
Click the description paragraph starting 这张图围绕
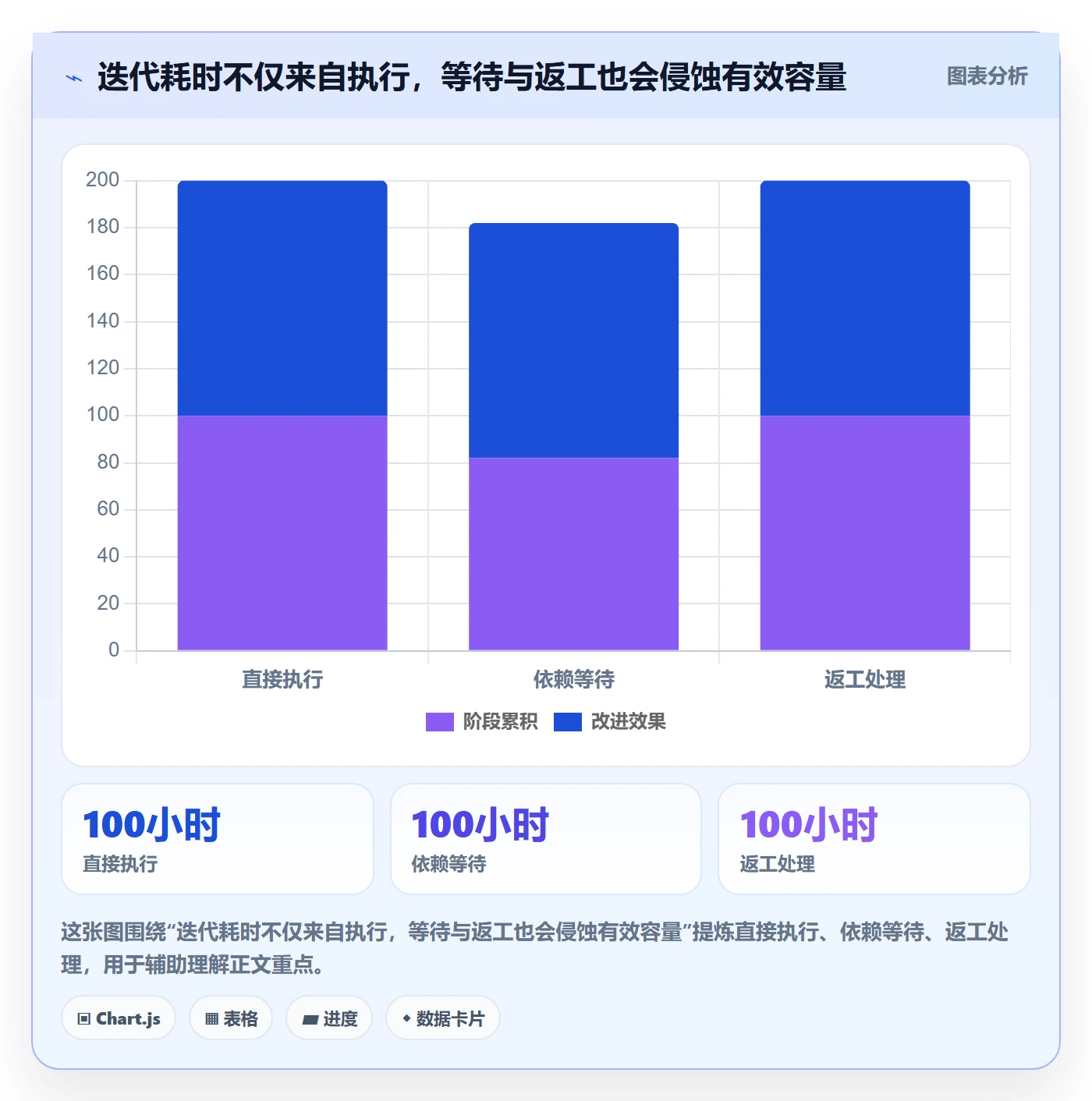pos(535,948)
